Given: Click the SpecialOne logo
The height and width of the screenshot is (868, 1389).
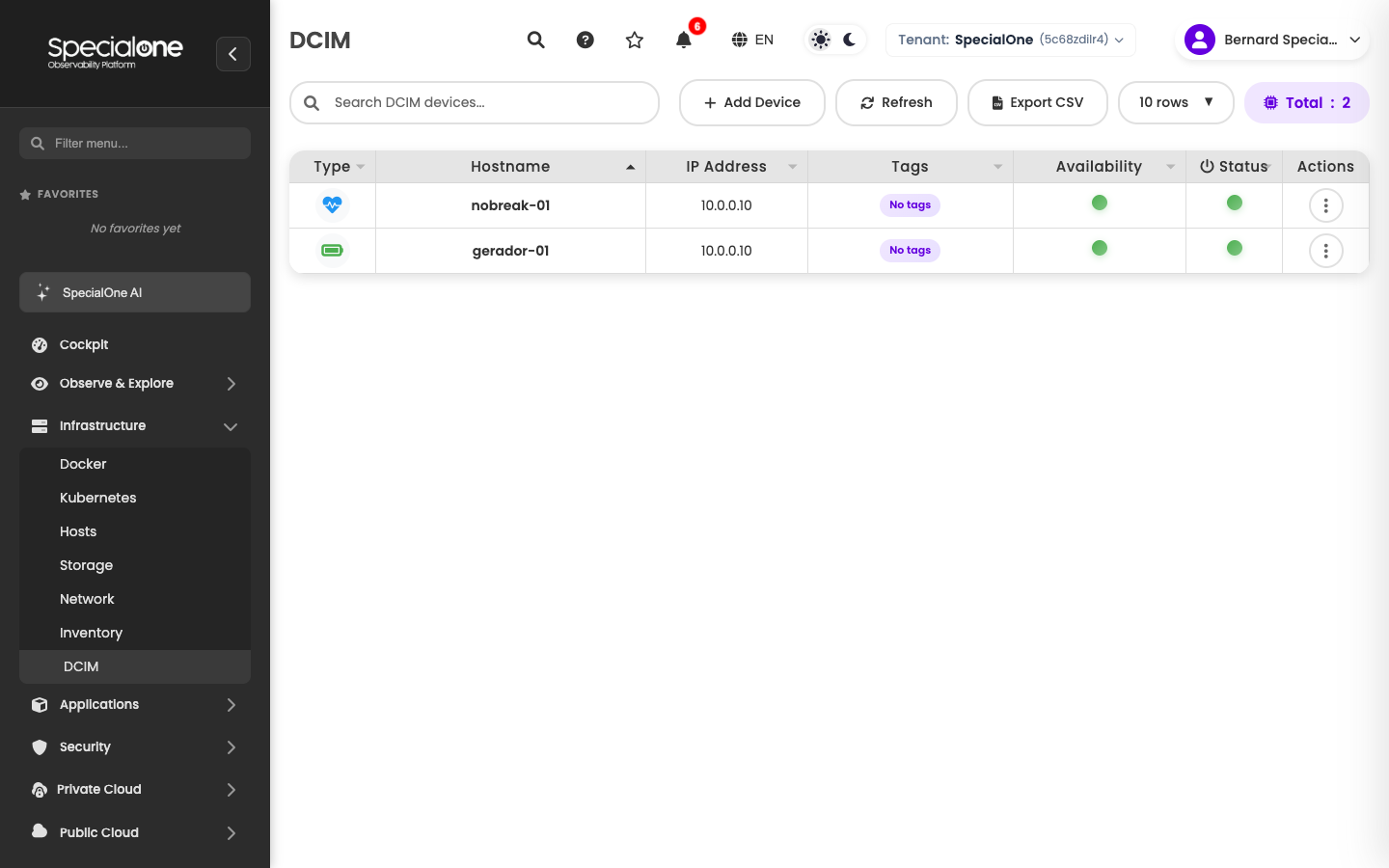Looking at the screenshot, I should click(115, 52).
